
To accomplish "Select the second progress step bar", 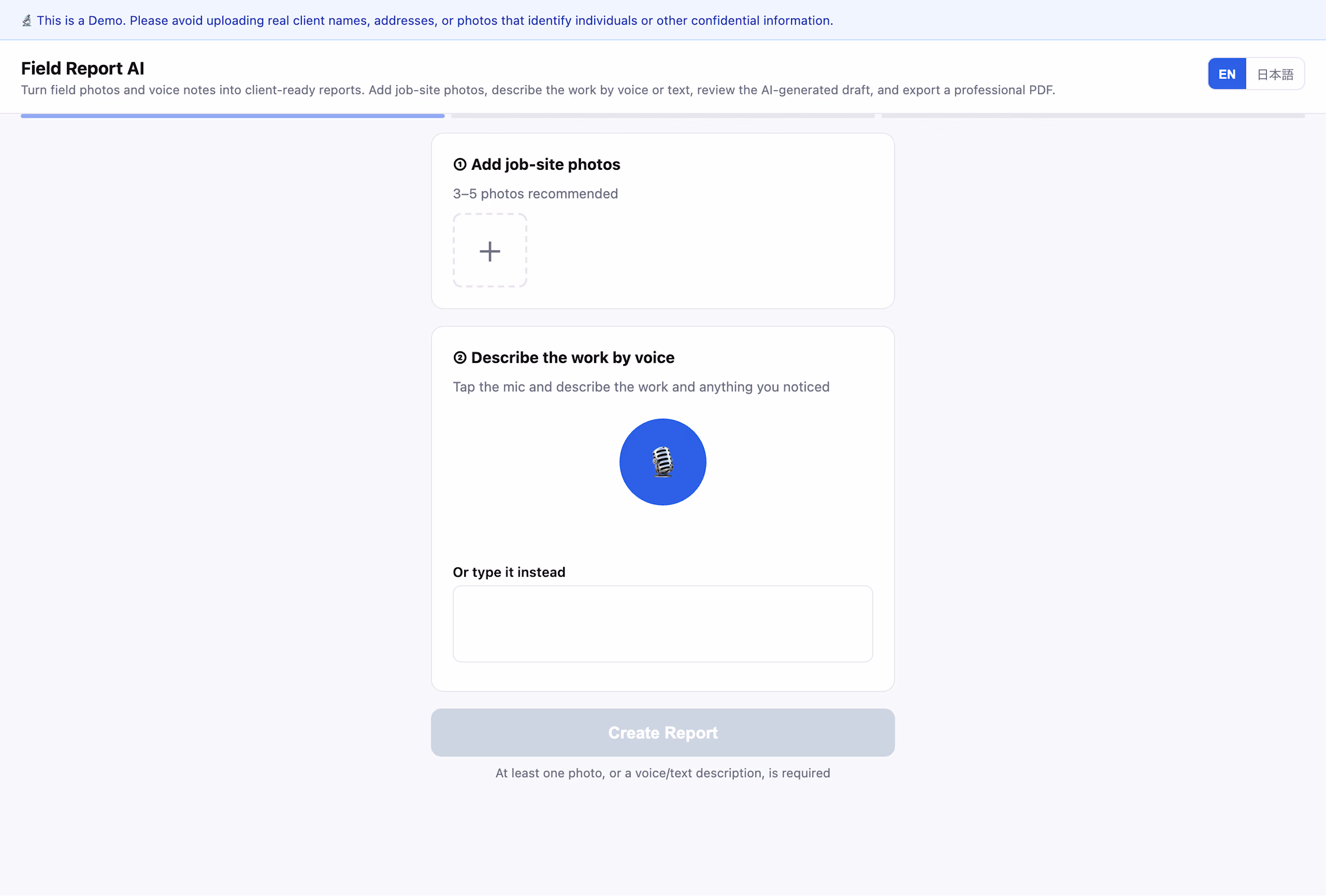I will point(662,116).
